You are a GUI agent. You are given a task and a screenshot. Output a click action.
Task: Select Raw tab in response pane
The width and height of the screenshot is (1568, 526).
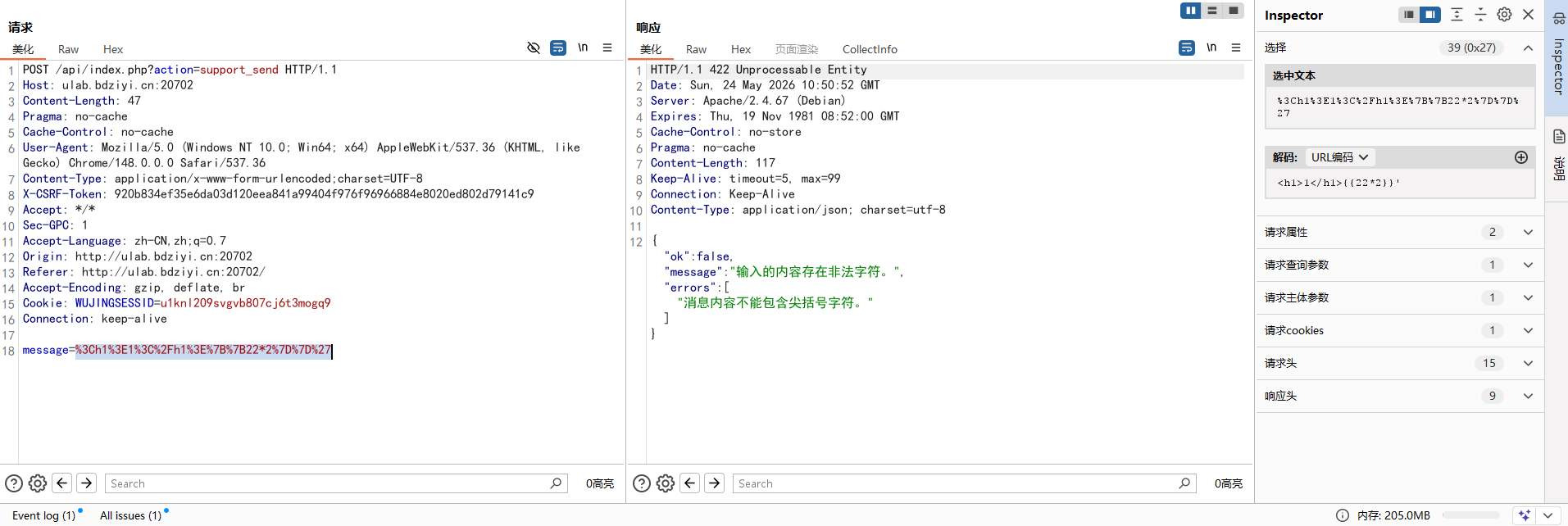tap(697, 49)
